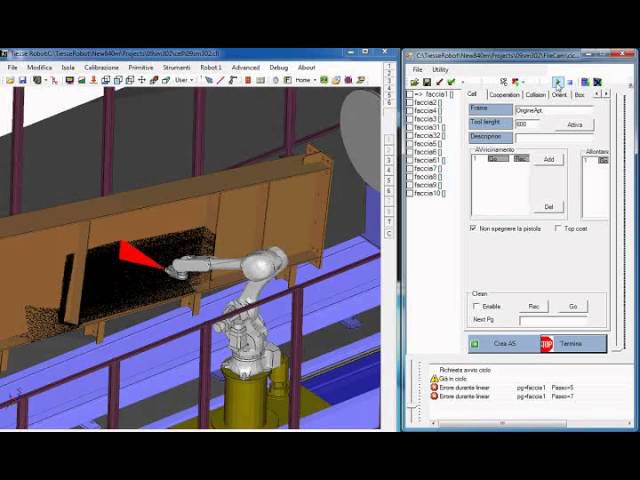Screen dimensions: 640x480
Task: Check the faccia31 checkbox
Action: pyautogui.click(x=410, y=127)
